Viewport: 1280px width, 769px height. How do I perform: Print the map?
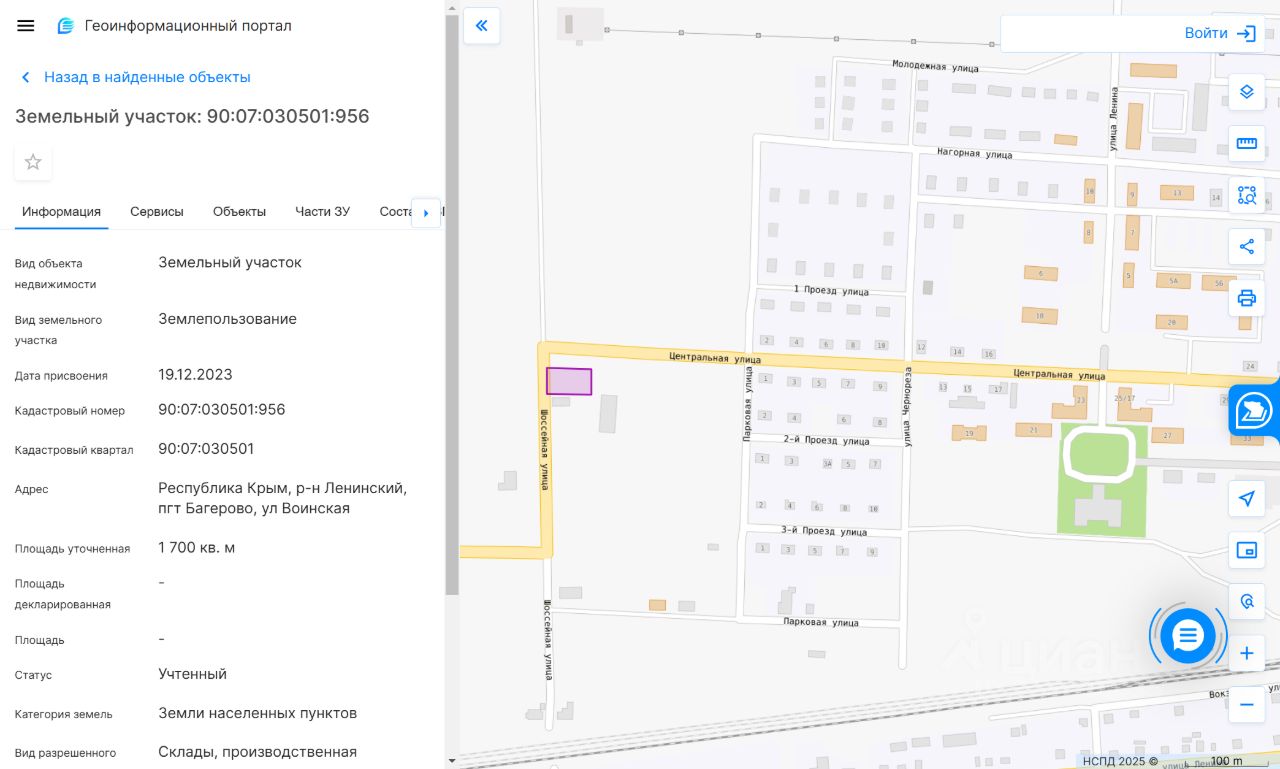1247,298
